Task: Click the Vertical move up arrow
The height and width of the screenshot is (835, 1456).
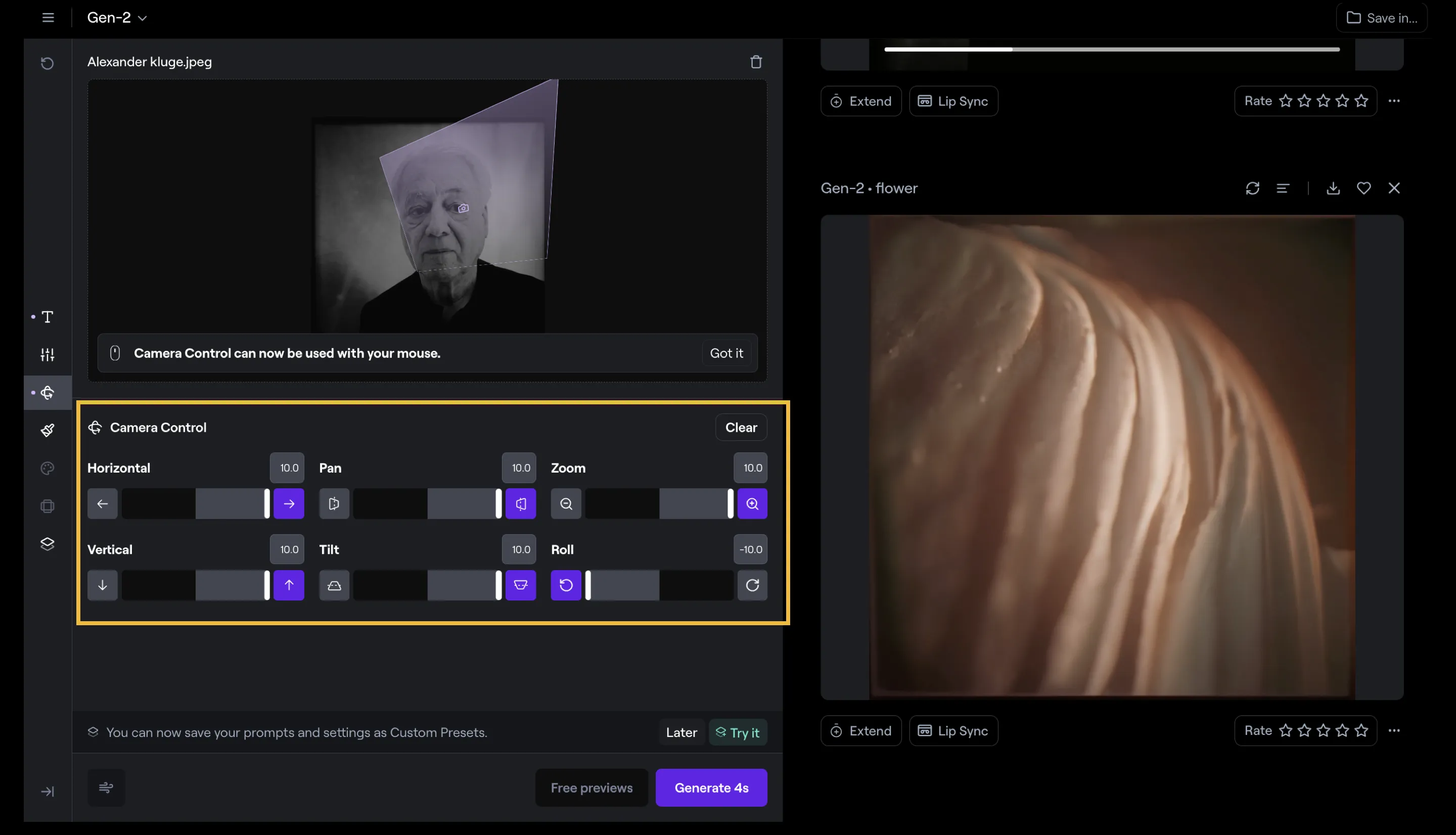Action: click(289, 585)
